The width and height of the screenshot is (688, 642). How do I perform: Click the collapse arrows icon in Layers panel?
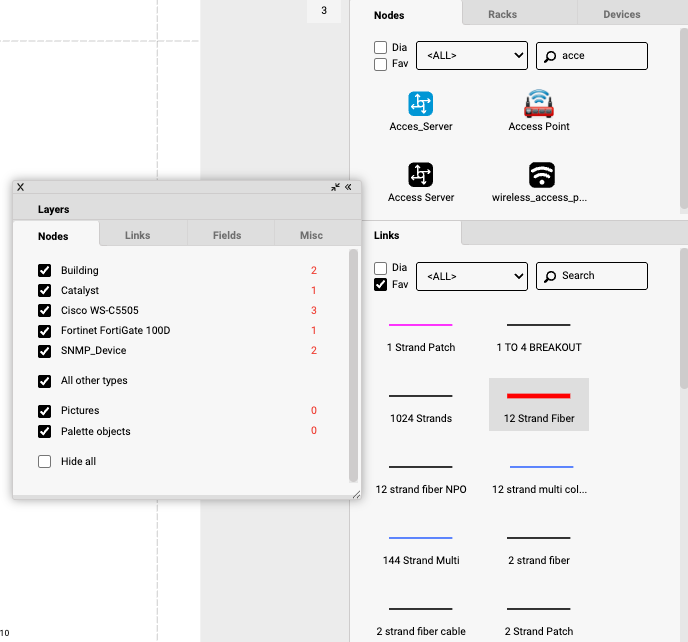pyautogui.click(x=336, y=187)
